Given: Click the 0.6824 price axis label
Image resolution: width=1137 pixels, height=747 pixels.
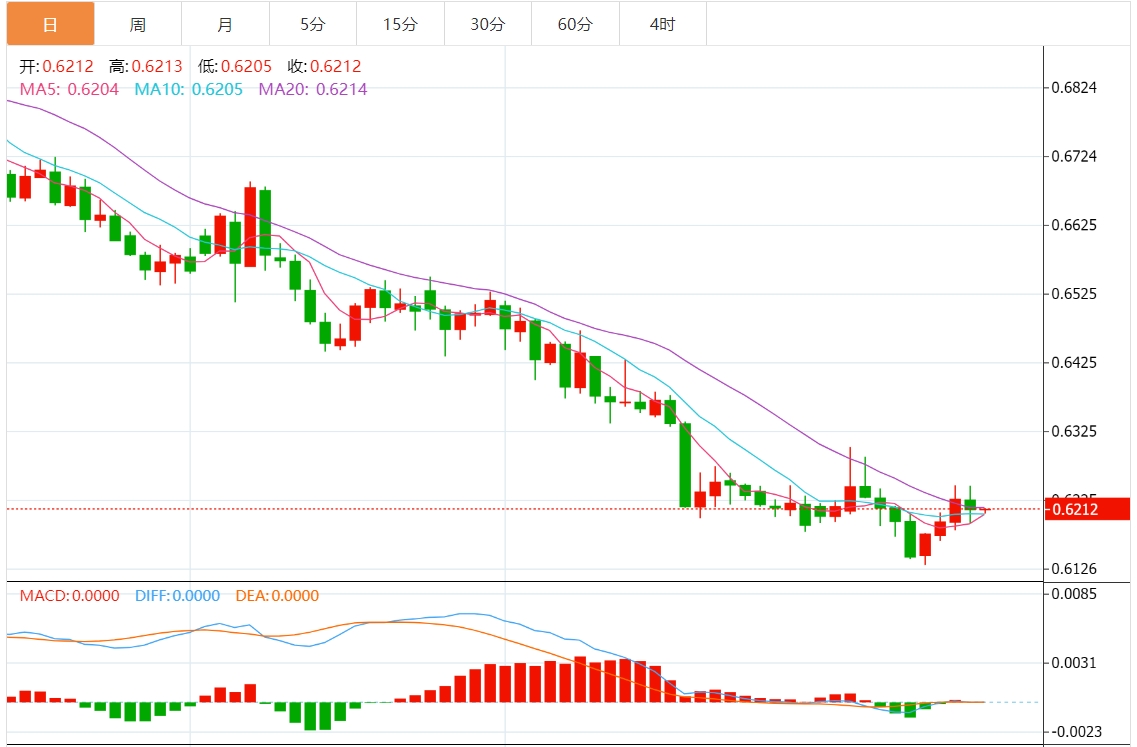Looking at the screenshot, I should tap(1074, 88).
